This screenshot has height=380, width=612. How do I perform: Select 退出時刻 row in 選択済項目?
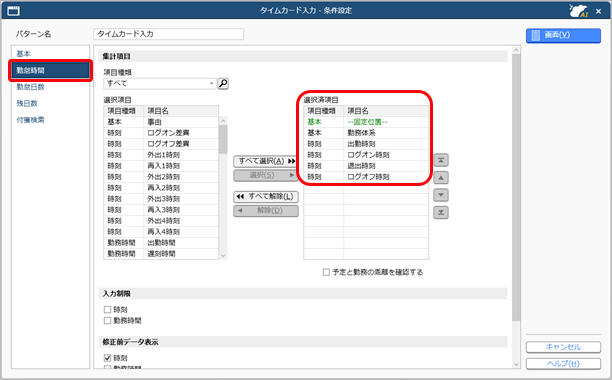366,166
